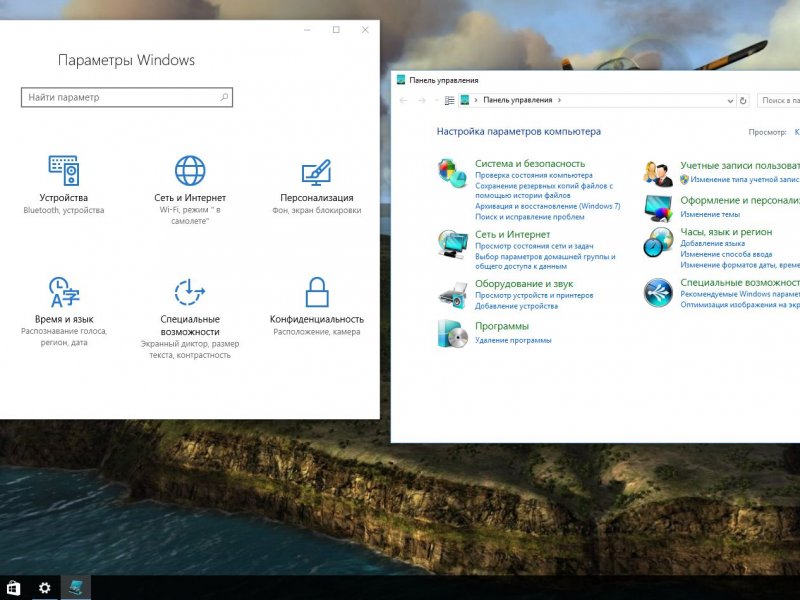Click the Специальные возможности icon in Control Panel
This screenshot has width=800, height=600.
[x=658, y=292]
